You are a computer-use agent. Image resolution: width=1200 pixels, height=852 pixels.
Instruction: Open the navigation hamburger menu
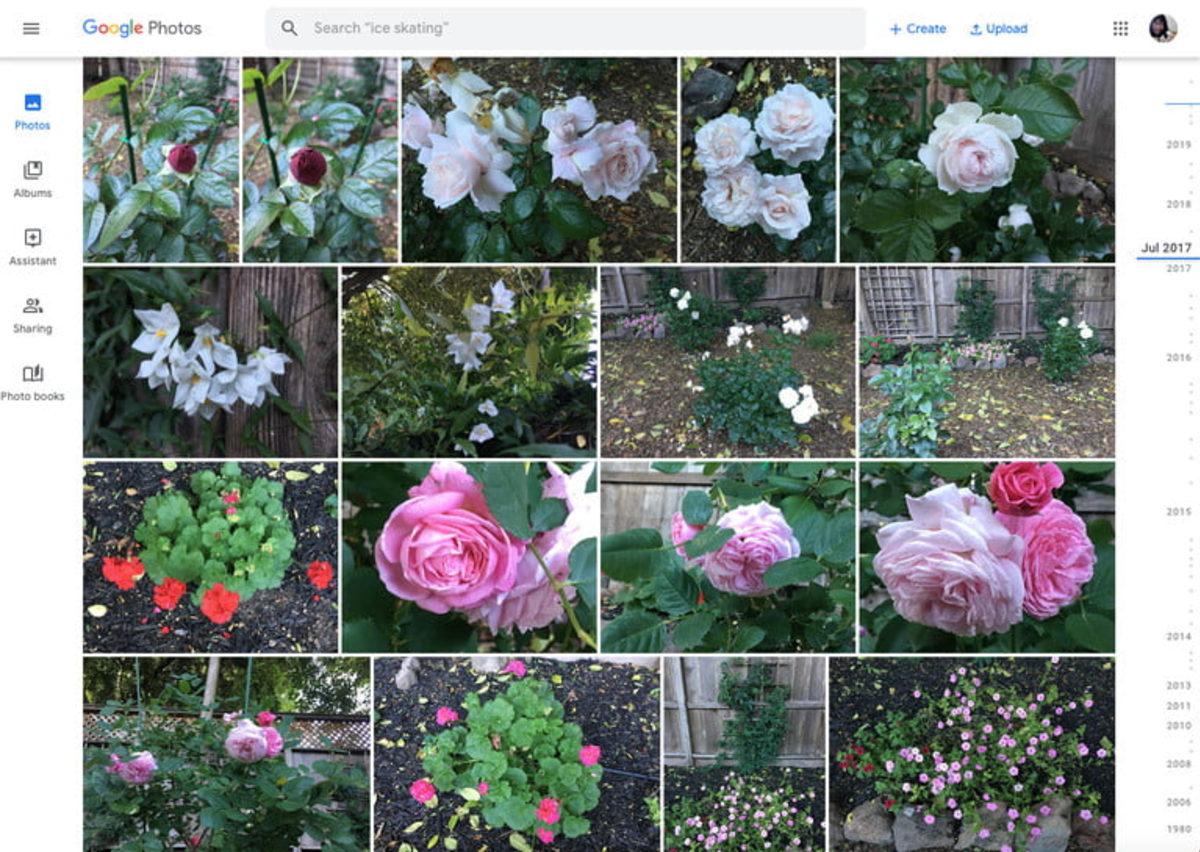32,28
